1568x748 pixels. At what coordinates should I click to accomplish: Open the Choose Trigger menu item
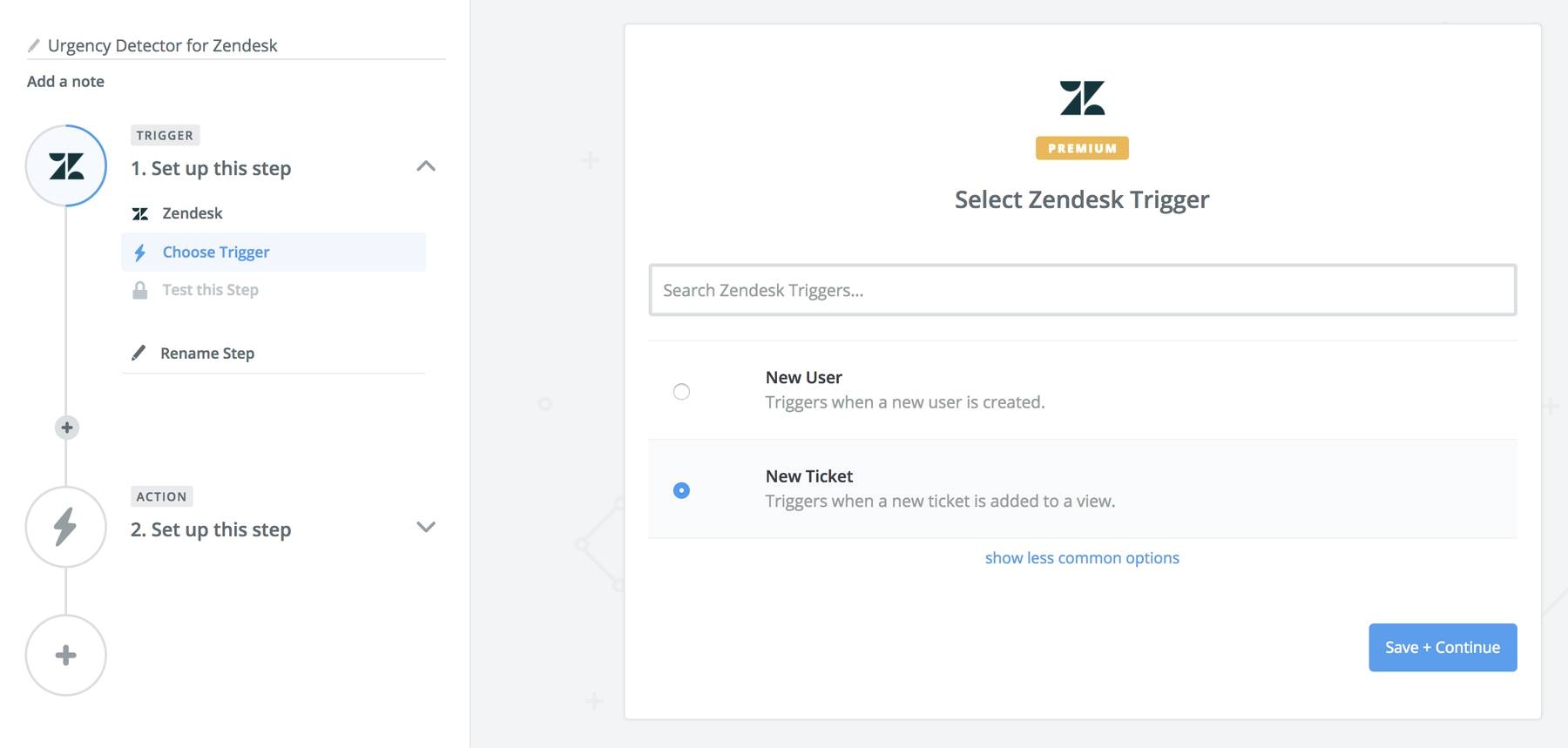click(x=216, y=253)
